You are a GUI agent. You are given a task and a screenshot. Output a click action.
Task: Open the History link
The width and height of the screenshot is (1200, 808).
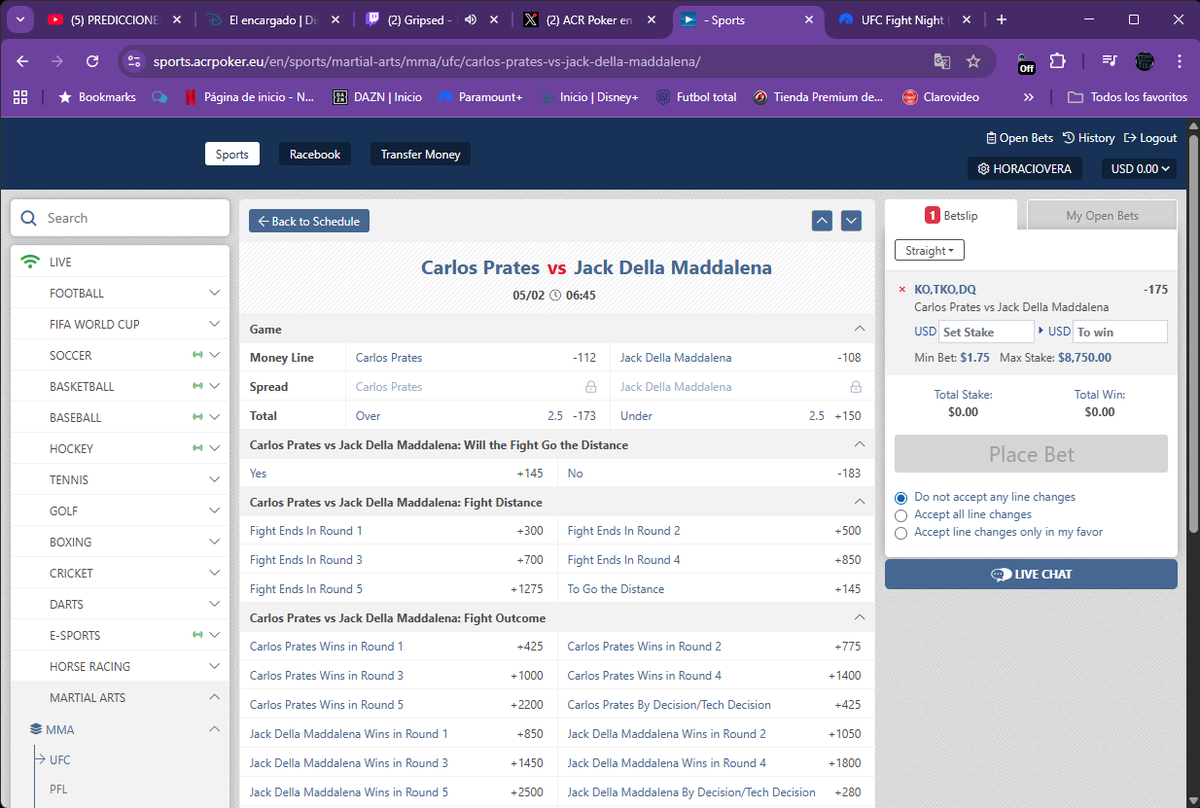(1089, 138)
